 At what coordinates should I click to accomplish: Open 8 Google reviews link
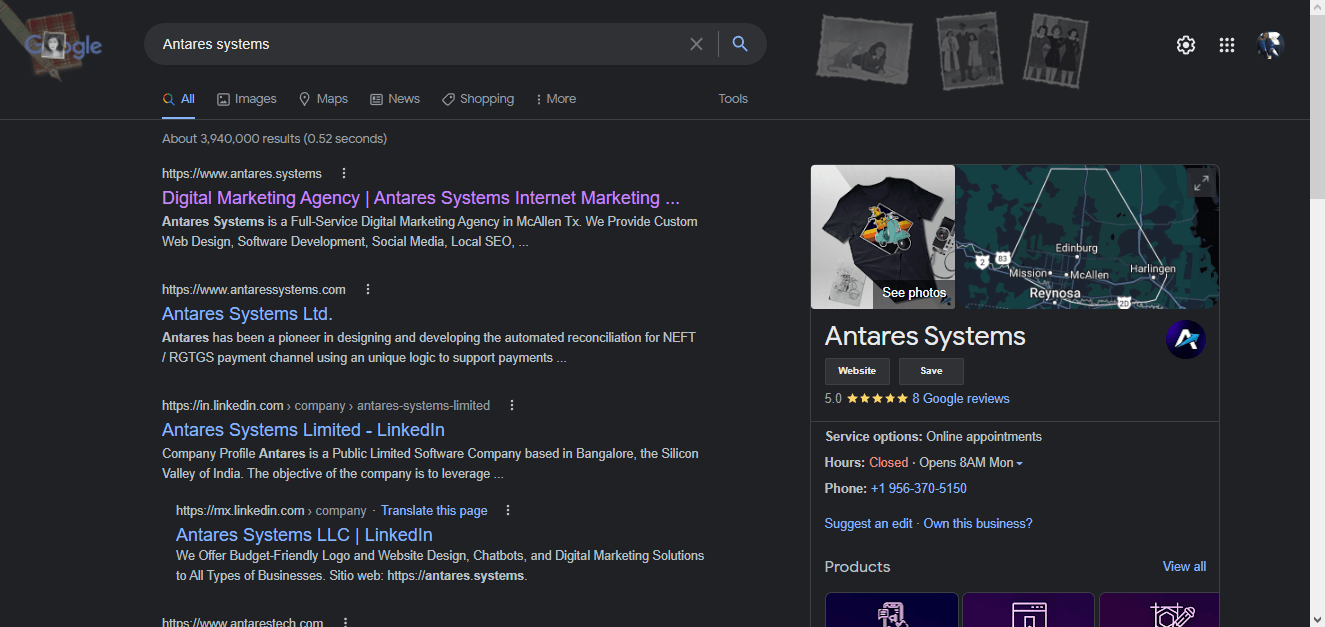pyautogui.click(x=961, y=398)
